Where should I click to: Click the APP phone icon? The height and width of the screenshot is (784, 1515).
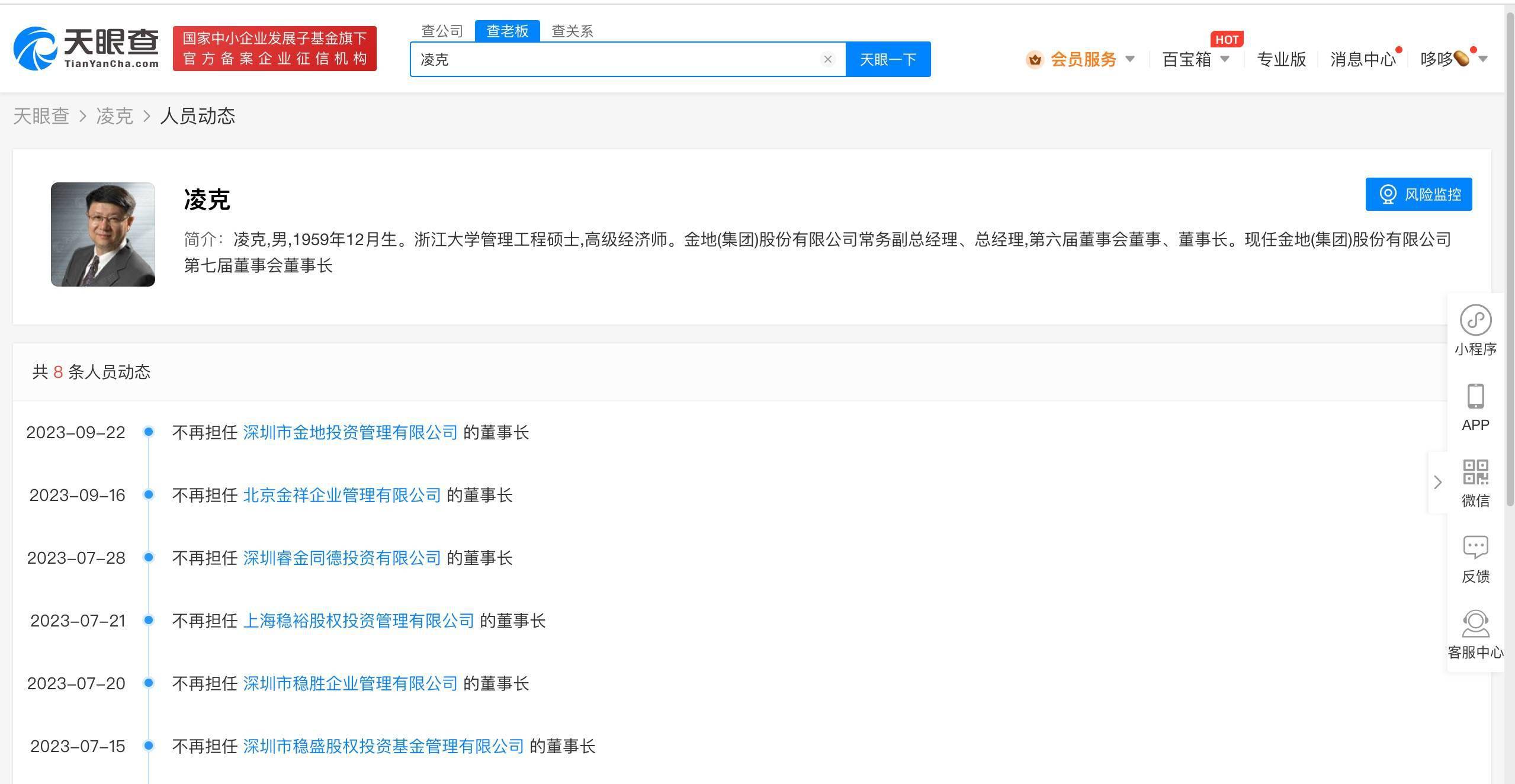(1475, 397)
